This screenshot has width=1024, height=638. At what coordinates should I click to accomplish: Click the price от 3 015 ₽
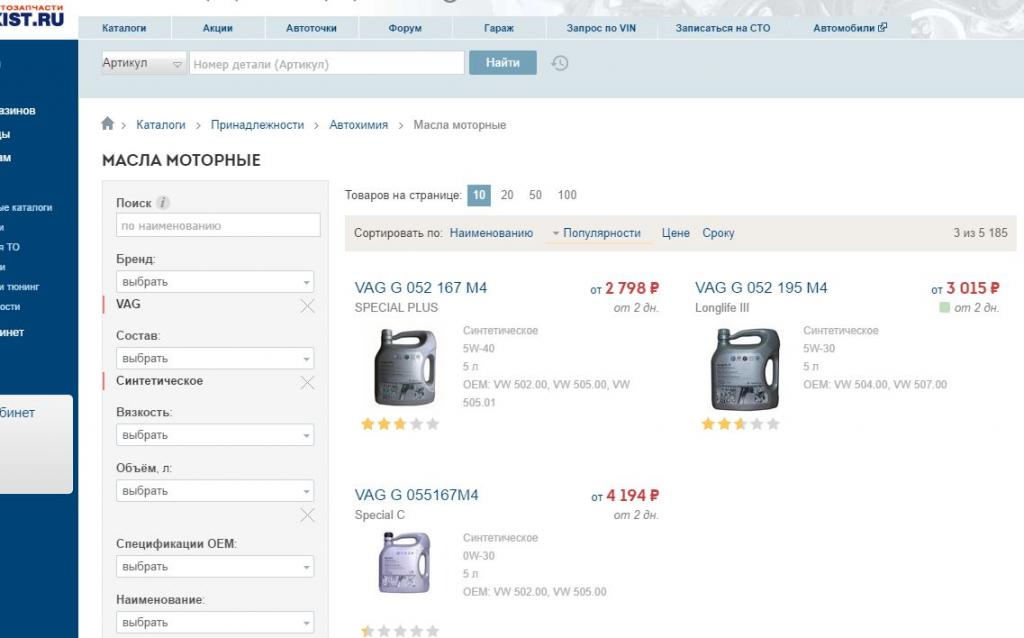965,288
